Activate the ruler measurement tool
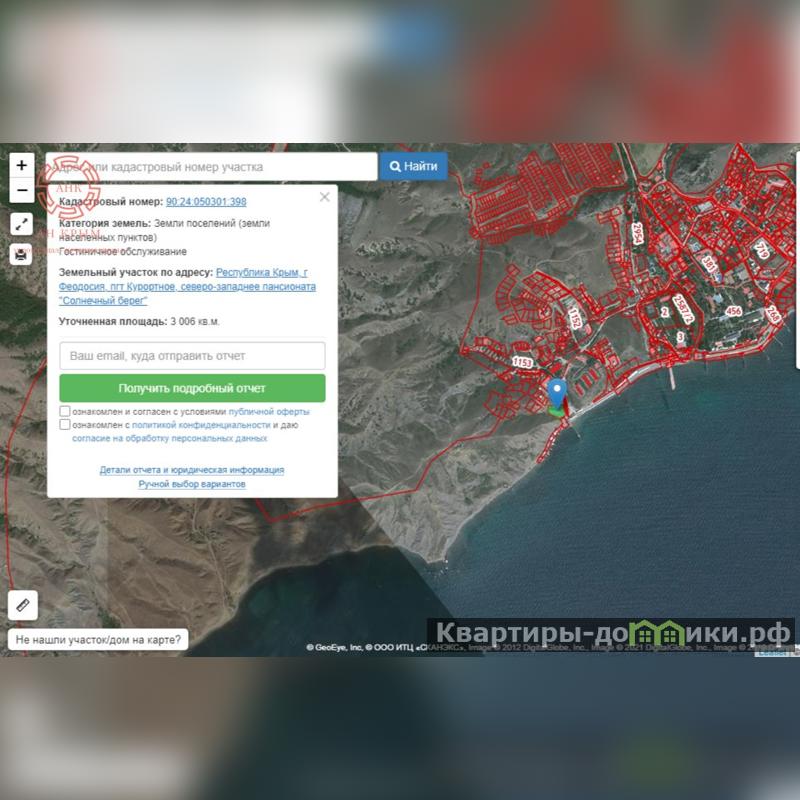Screen dimensions: 800x800 click(22, 605)
